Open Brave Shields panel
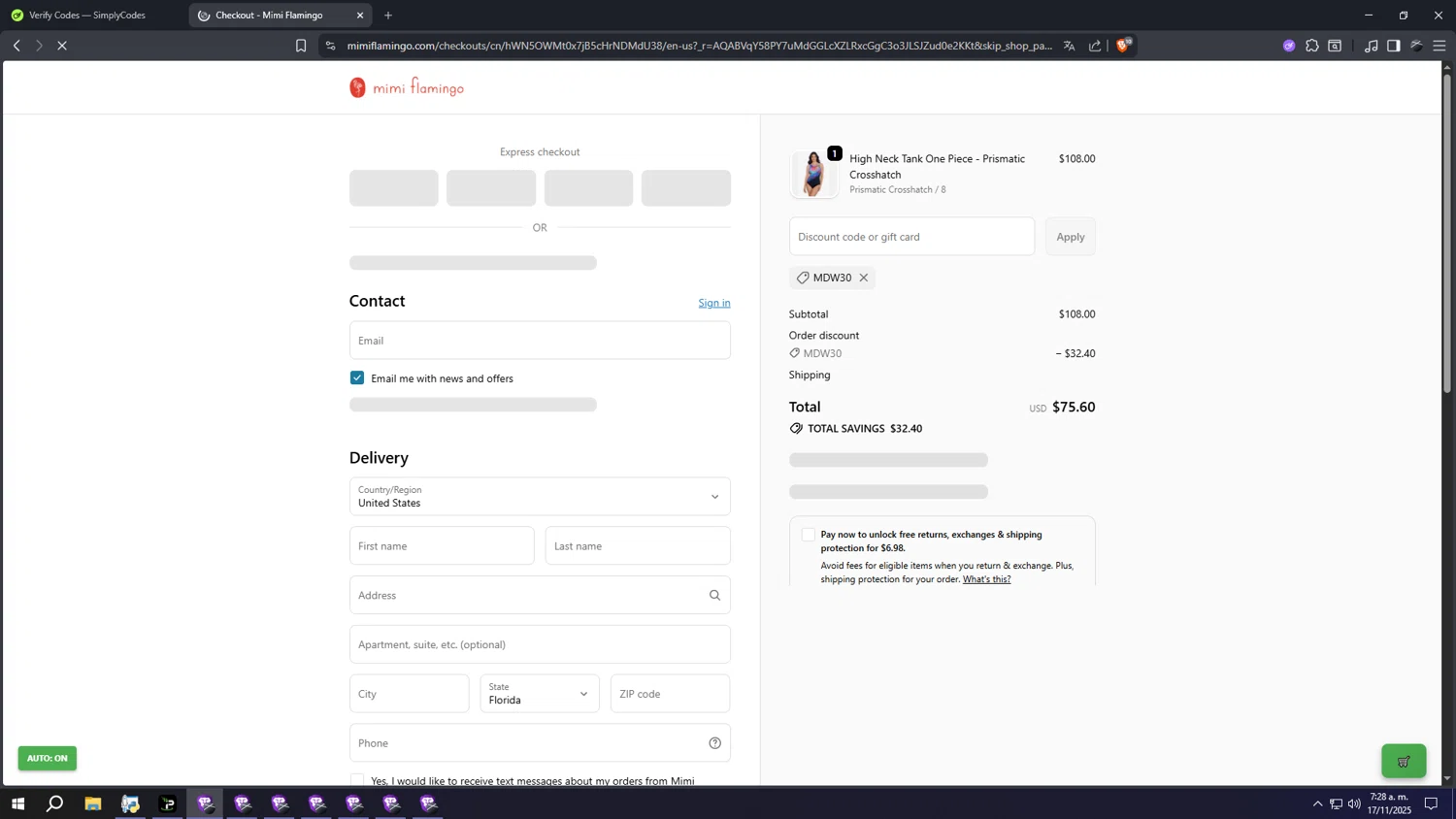 coord(1123,45)
